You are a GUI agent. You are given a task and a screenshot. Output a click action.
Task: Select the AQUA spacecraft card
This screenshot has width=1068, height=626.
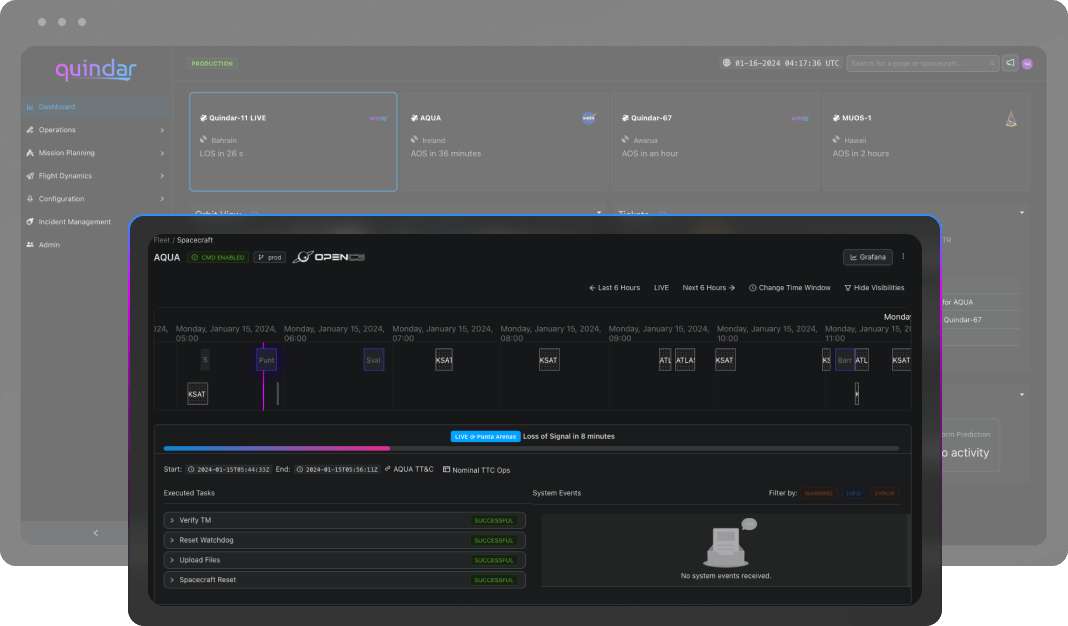tap(504, 142)
